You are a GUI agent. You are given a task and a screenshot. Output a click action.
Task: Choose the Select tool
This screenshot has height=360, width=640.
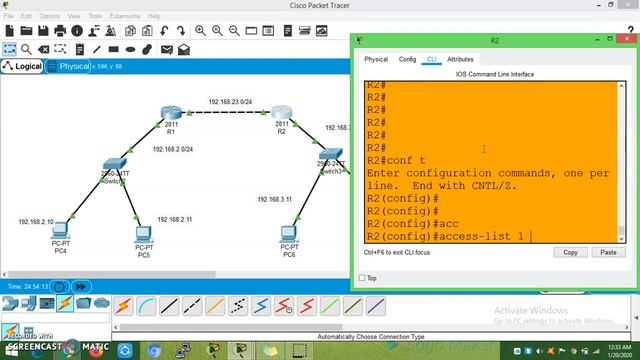(9, 49)
